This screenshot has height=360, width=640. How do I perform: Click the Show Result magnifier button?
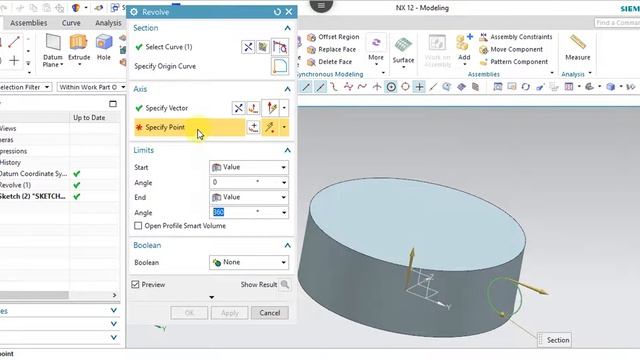[x=285, y=284]
